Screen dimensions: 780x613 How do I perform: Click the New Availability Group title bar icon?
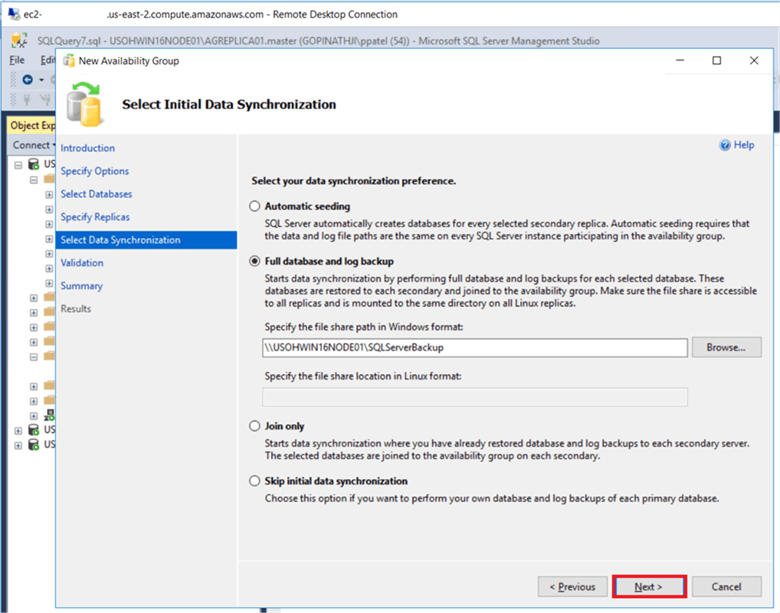pos(68,61)
